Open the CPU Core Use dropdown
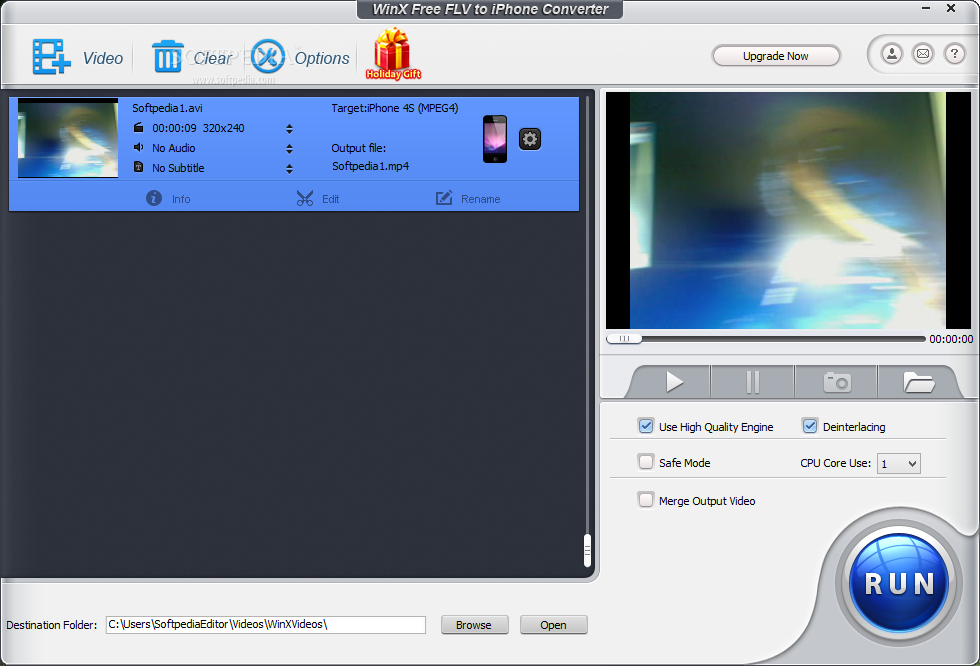Screen dimensions: 980x666 899,464
